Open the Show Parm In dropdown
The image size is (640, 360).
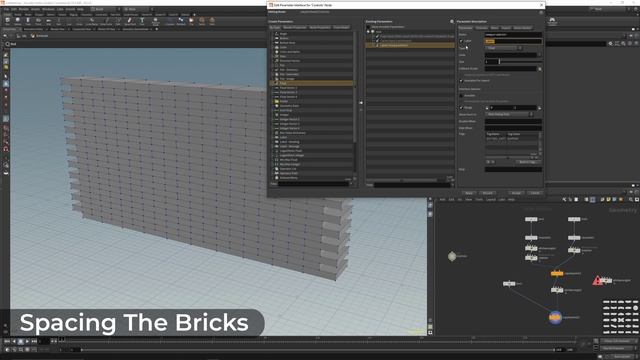pyautogui.click(x=510, y=115)
